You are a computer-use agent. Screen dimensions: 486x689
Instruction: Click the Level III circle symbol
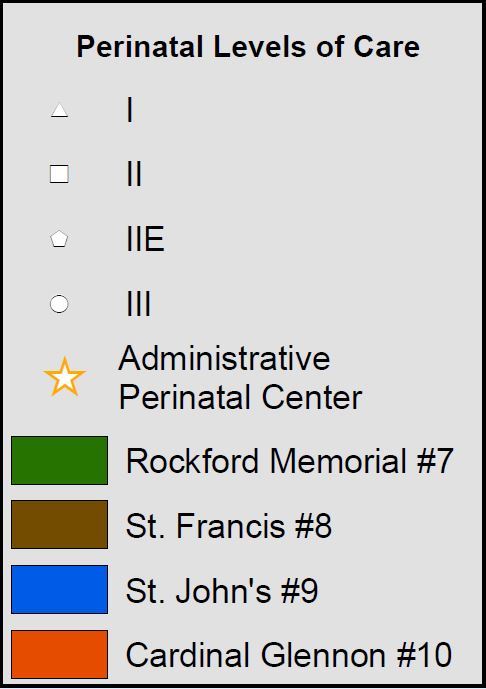59,304
